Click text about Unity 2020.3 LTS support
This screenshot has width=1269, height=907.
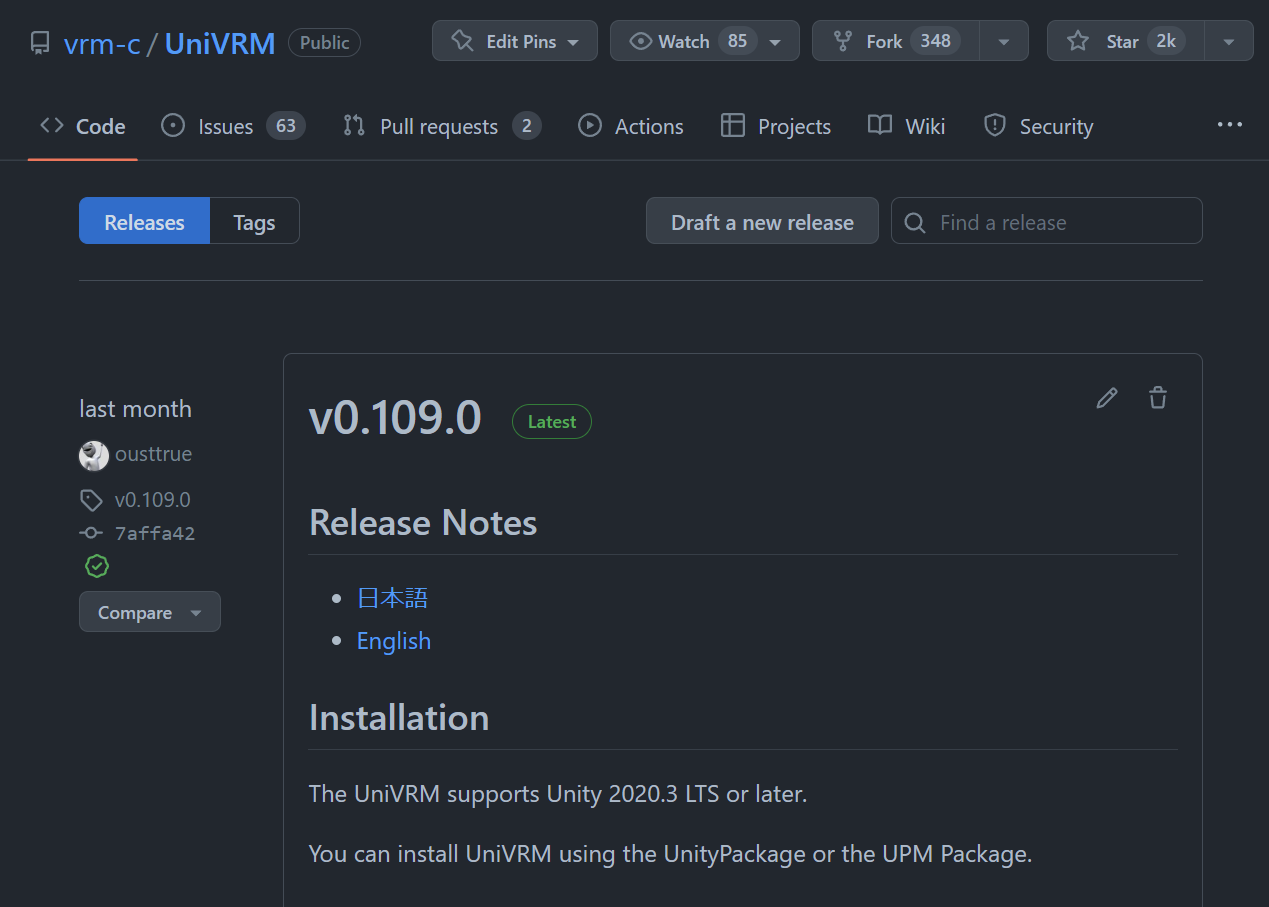click(558, 795)
